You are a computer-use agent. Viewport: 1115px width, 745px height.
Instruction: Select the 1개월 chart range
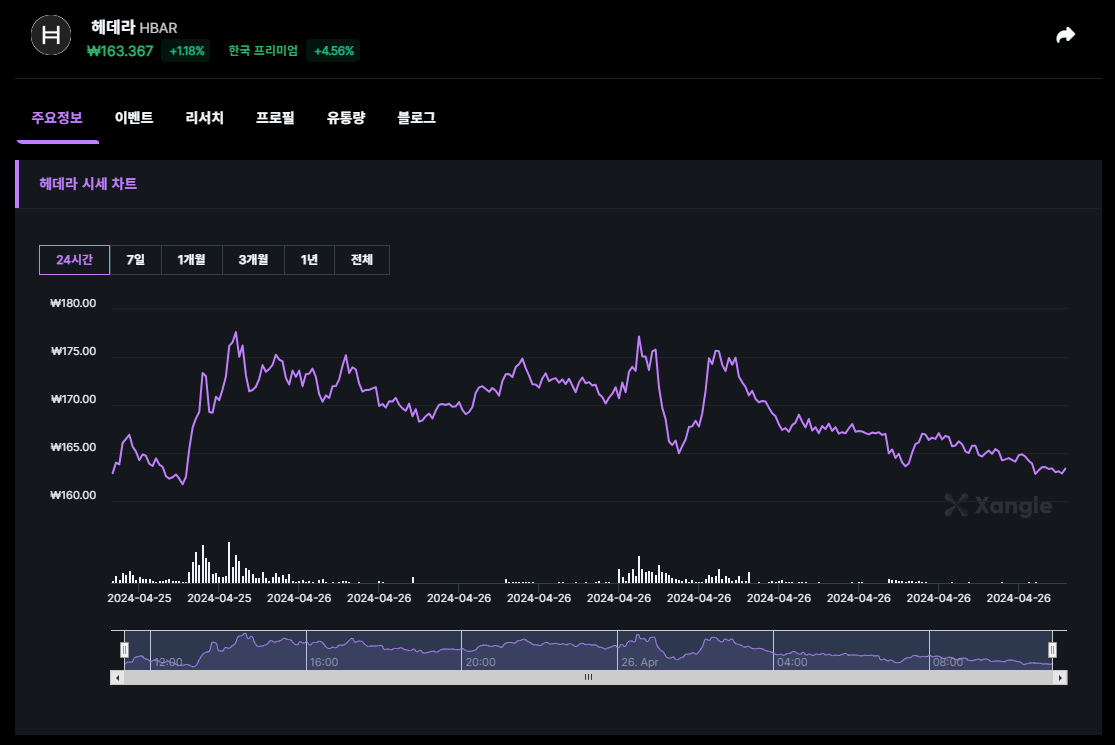pyautogui.click(x=192, y=259)
